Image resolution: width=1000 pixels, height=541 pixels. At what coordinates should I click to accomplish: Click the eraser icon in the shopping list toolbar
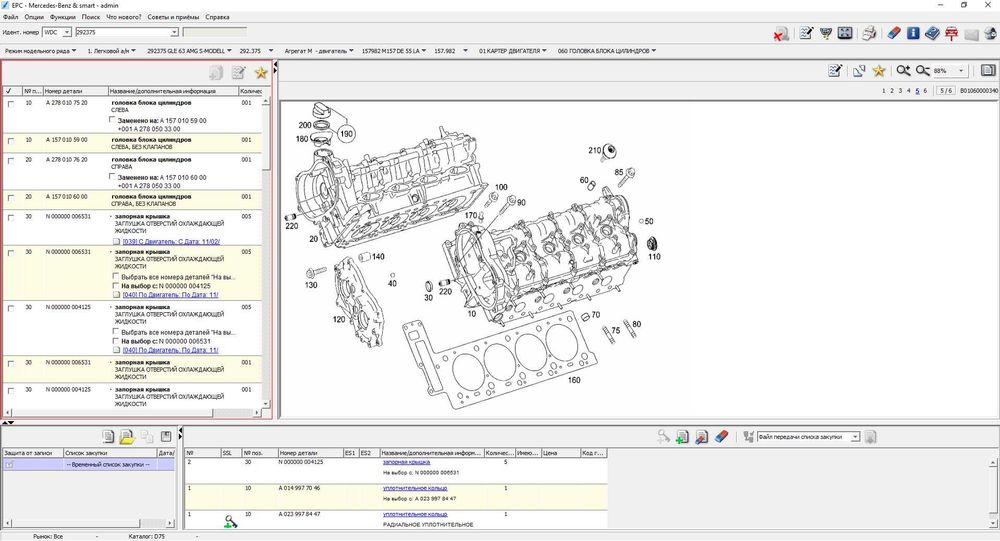point(721,436)
